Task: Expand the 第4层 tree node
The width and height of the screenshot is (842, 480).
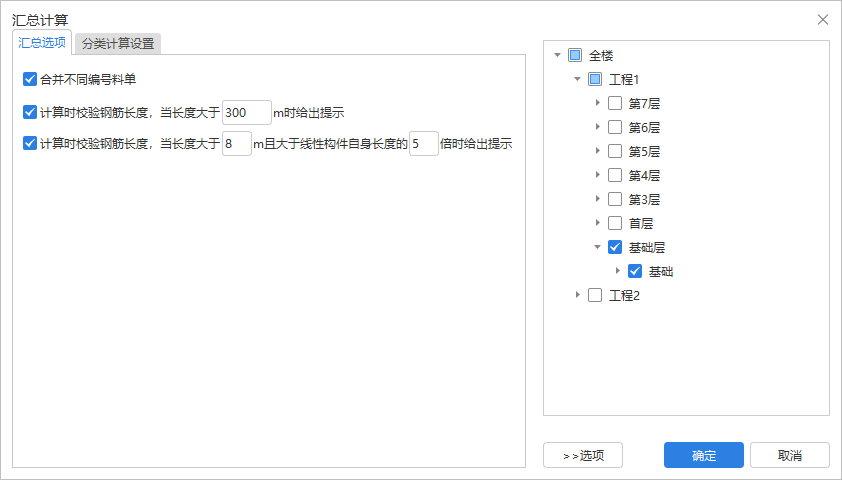Action: (x=598, y=174)
